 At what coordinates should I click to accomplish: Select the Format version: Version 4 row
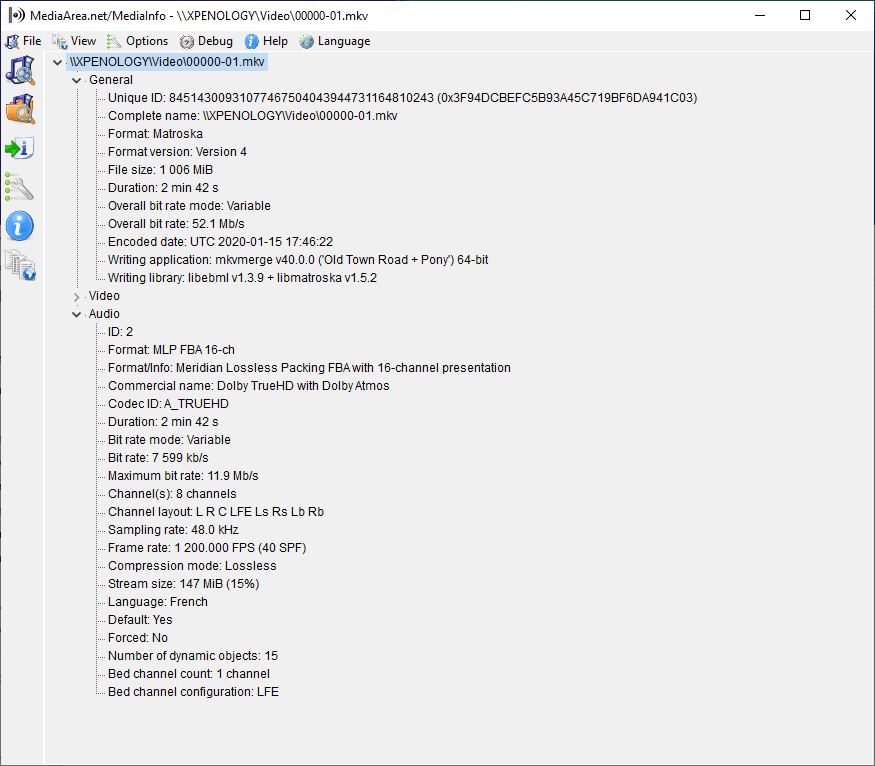(x=177, y=152)
